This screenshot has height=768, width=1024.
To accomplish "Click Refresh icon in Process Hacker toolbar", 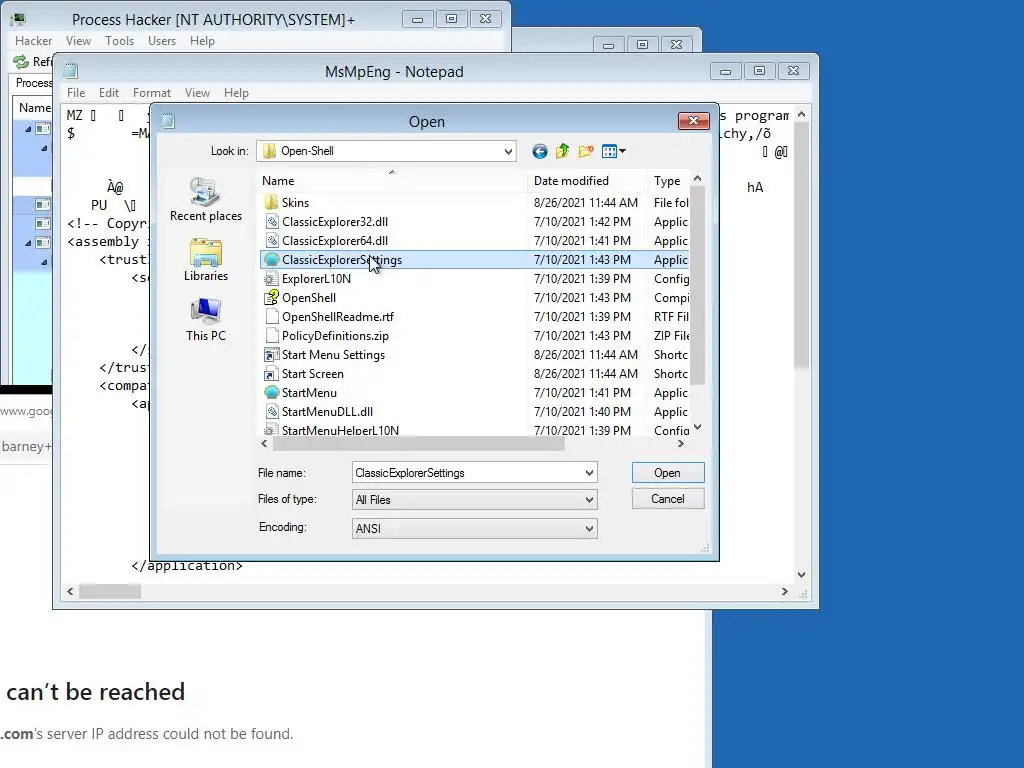I will (21, 61).
